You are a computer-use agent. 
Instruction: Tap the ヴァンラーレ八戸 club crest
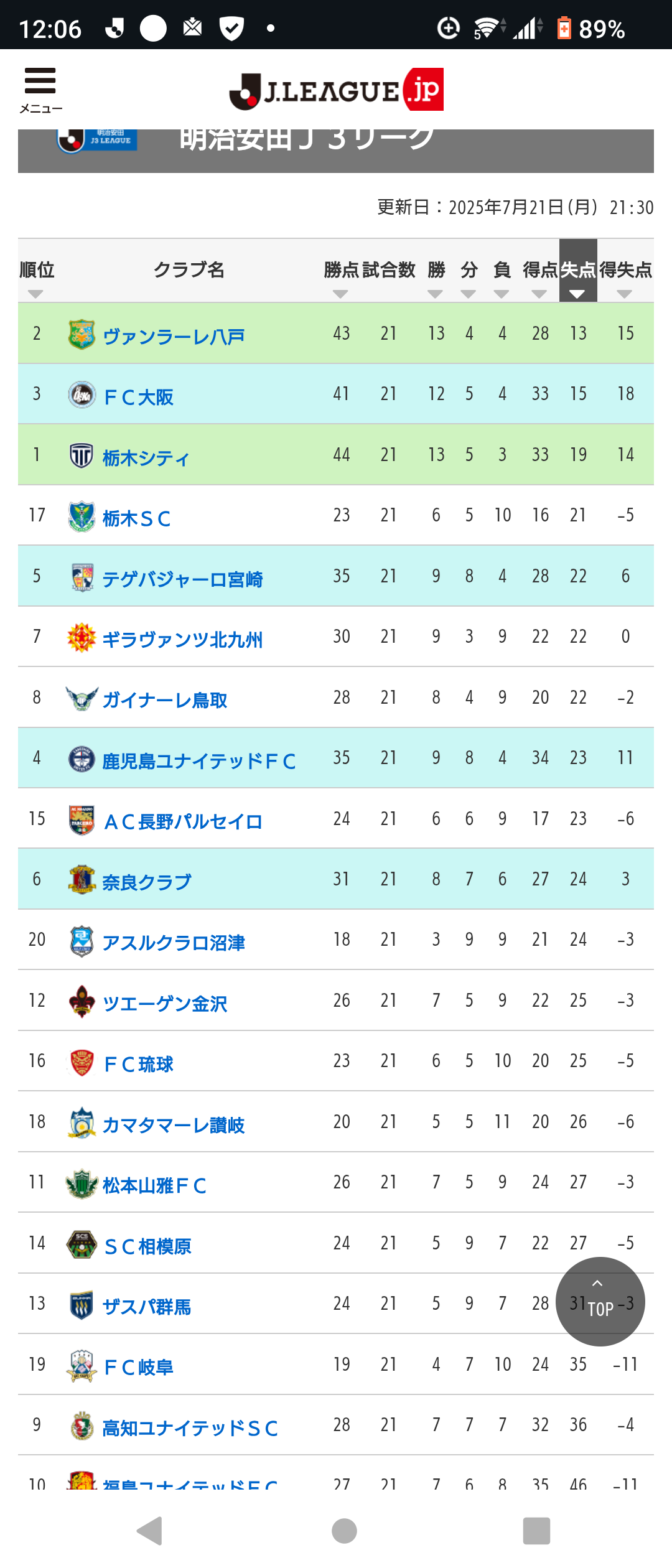[82, 334]
